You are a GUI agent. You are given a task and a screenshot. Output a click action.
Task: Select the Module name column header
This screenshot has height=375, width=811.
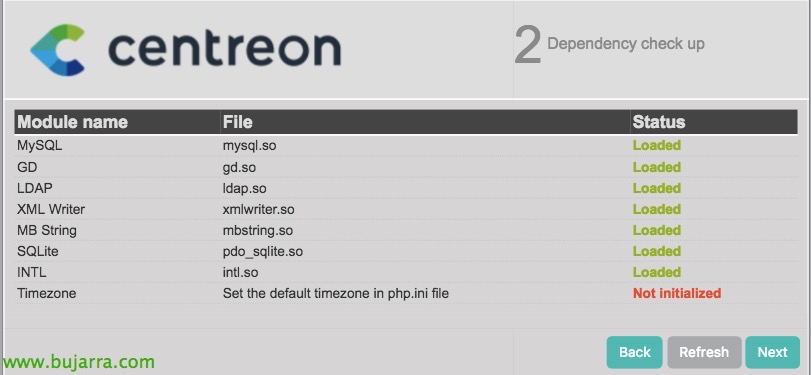click(72, 122)
